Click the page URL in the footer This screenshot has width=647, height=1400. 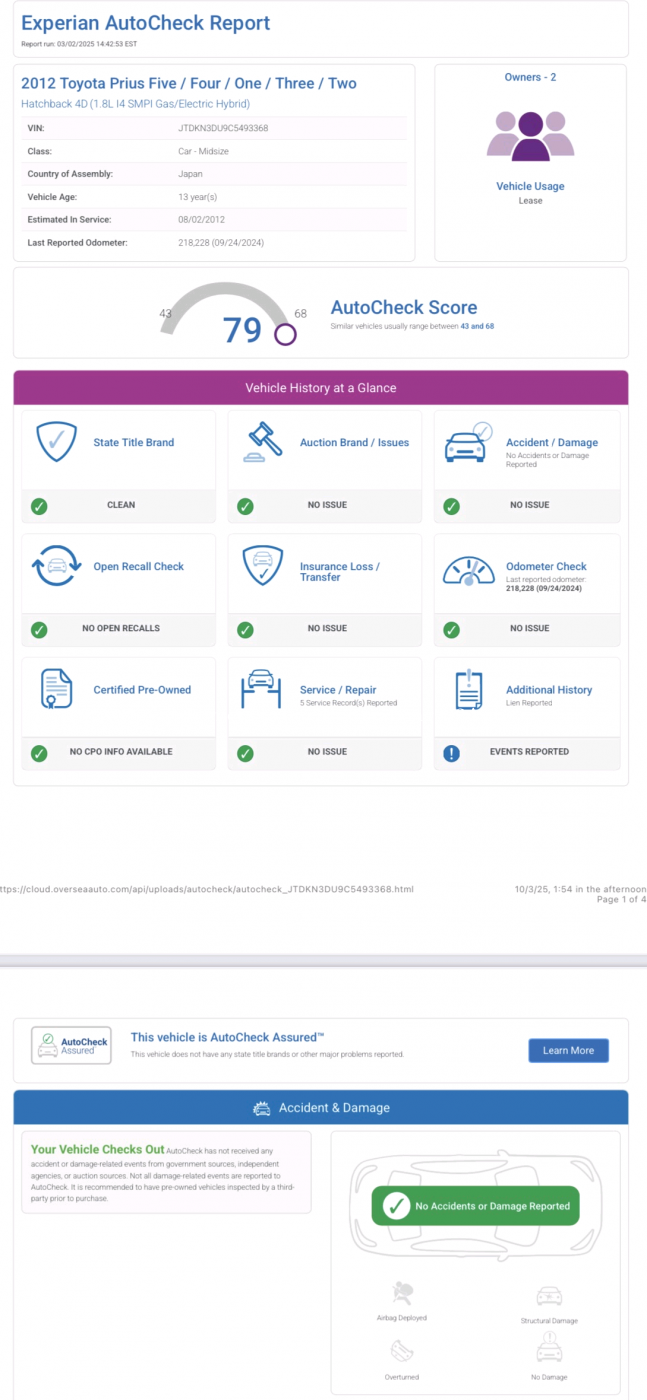[x=206, y=889]
